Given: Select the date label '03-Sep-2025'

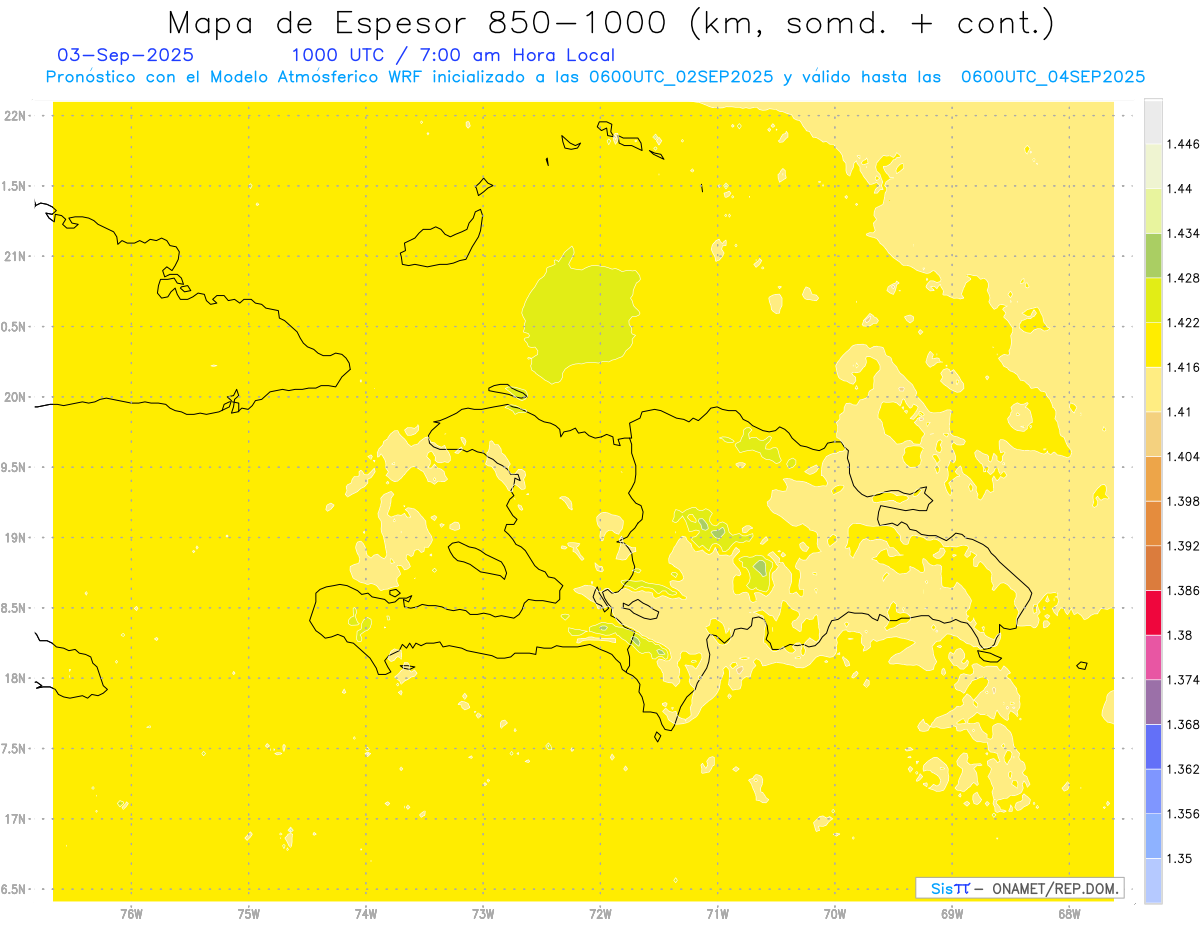Looking at the screenshot, I should coord(126,55).
